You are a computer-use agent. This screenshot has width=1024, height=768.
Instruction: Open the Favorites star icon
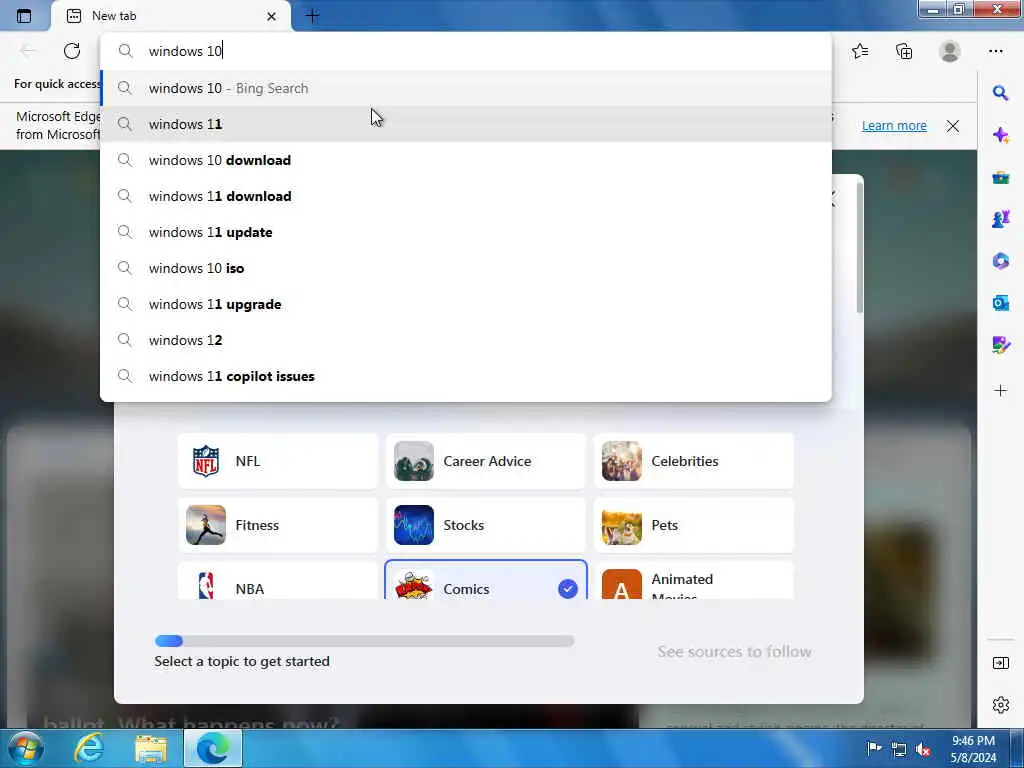860,51
